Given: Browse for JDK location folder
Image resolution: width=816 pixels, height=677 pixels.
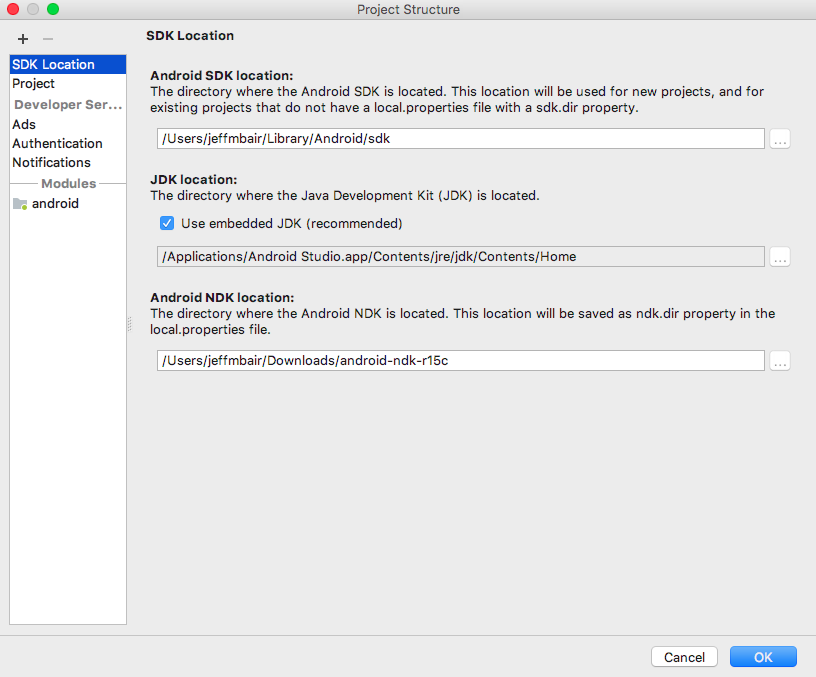Looking at the screenshot, I should coord(780,257).
